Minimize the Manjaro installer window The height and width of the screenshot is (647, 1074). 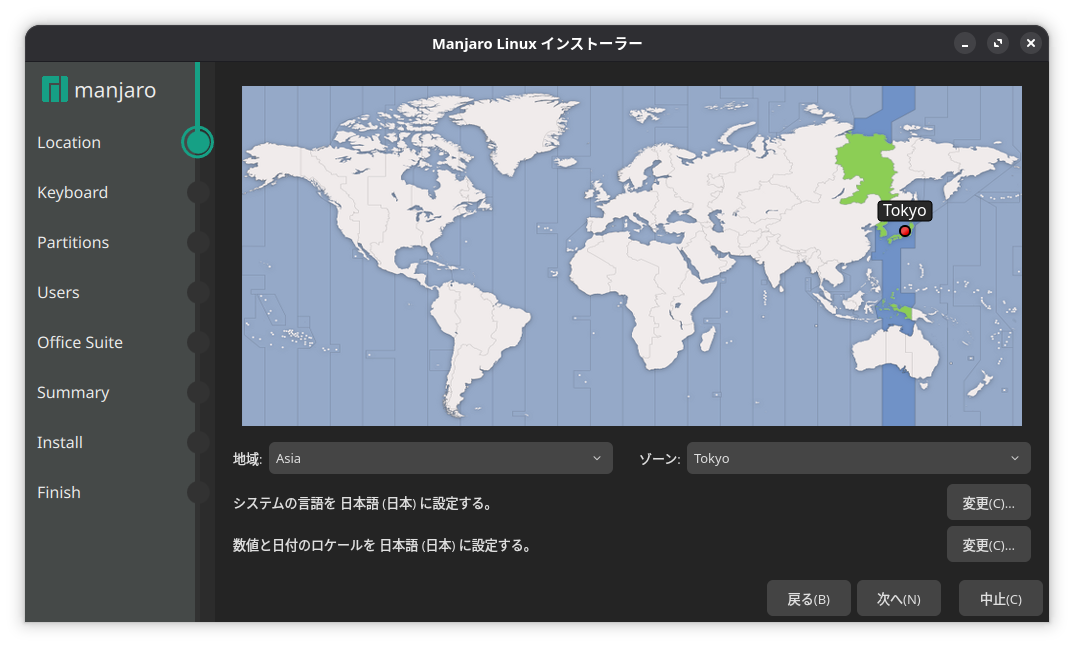(964, 44)
